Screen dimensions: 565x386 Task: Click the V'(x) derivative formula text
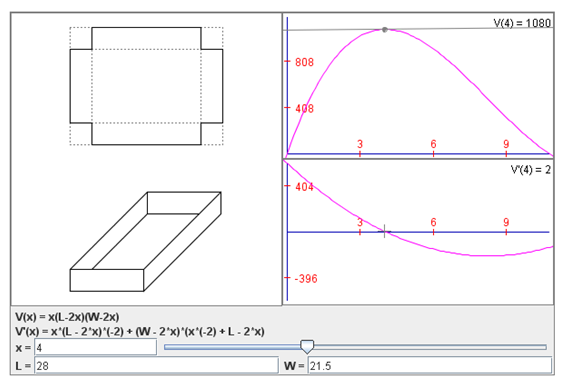(x=140, y=332)
